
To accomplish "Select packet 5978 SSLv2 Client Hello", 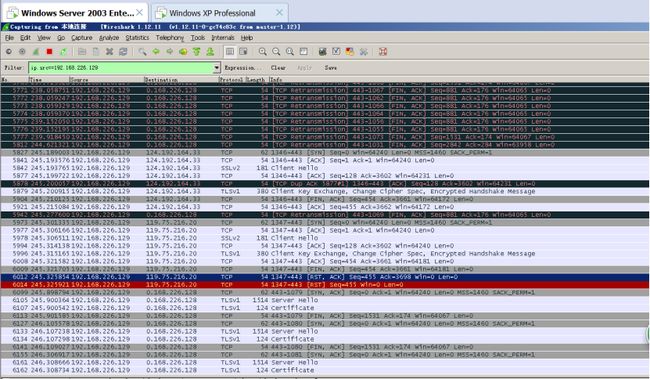I will [x=325, y=238].
